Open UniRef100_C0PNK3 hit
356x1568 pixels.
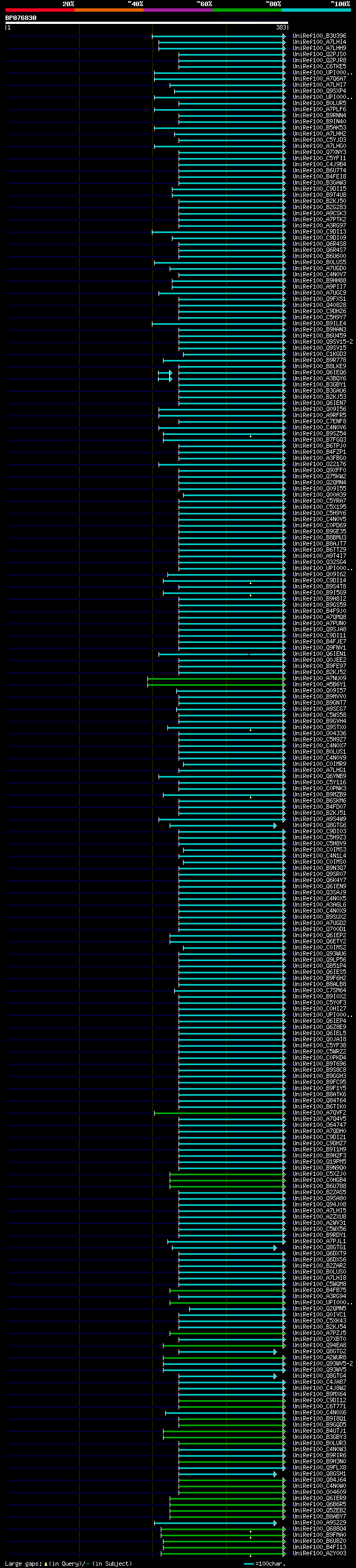319,789
